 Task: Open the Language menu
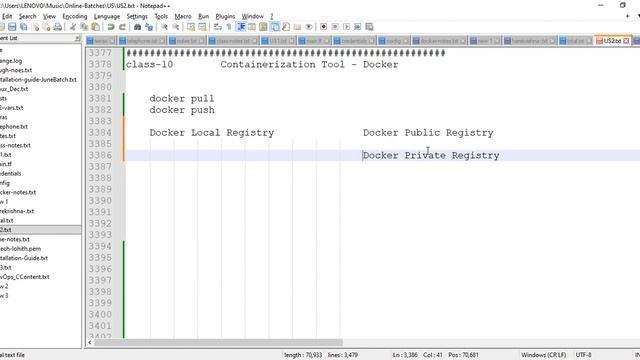pos(107,16)
